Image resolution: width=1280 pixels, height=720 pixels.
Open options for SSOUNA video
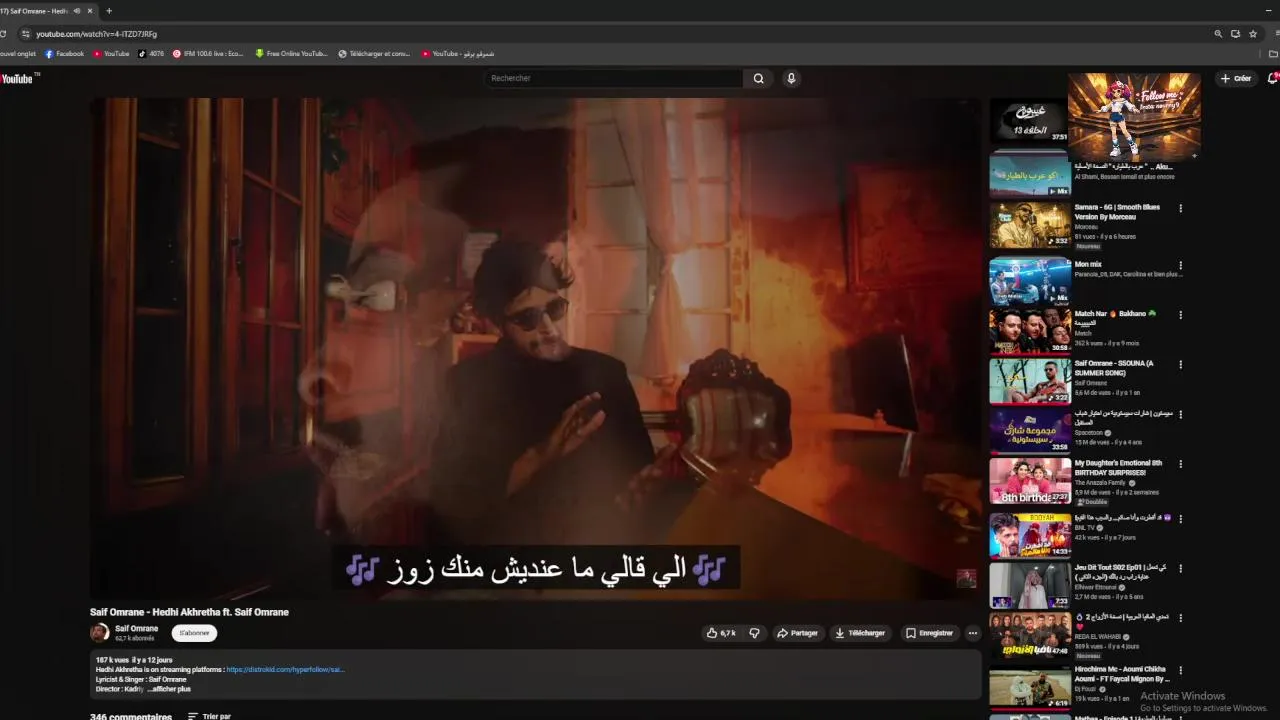pyautogui.click(x=1181, y=365)
